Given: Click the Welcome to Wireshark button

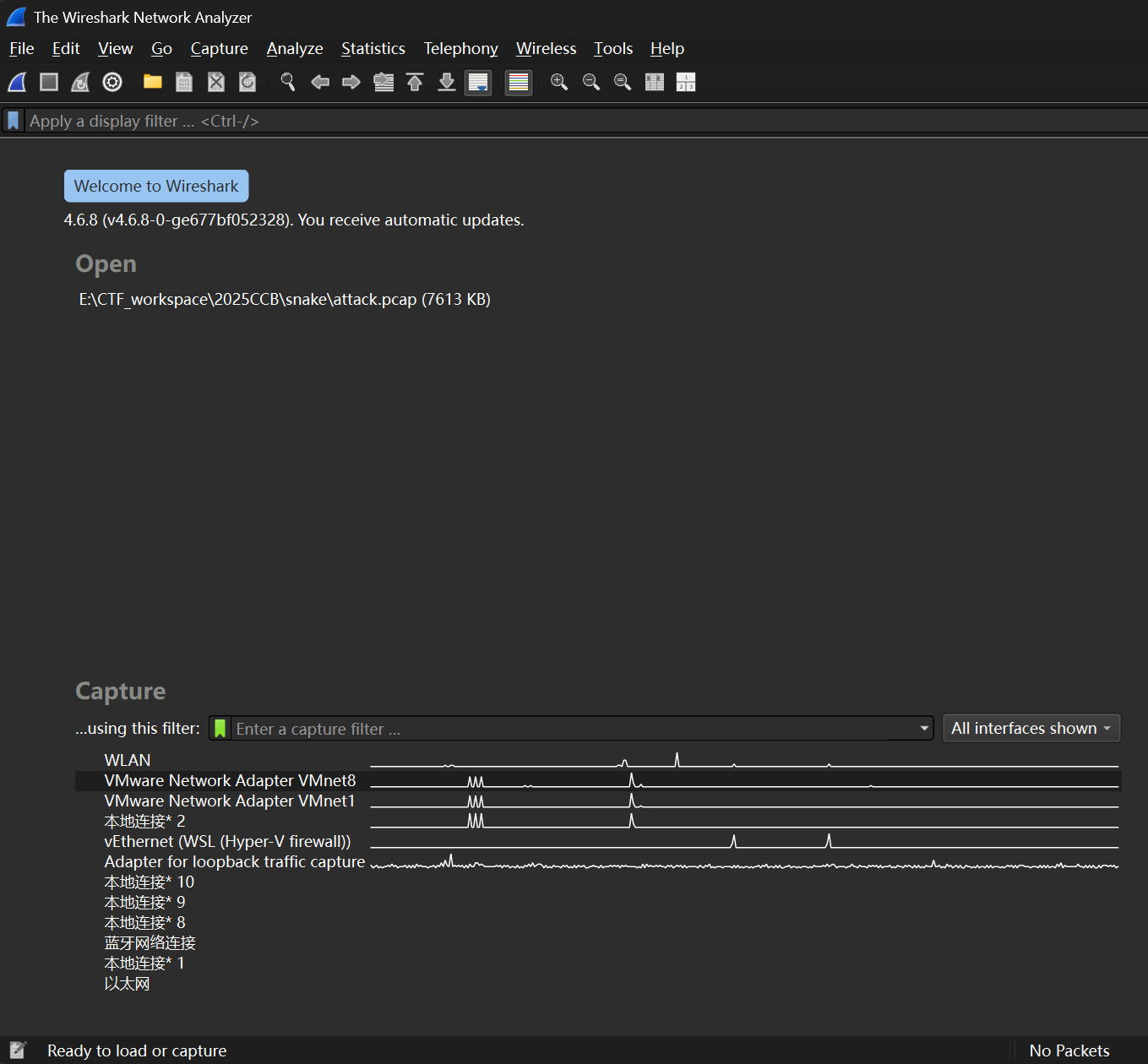Looking at the screenshot, I should (156, 186).
